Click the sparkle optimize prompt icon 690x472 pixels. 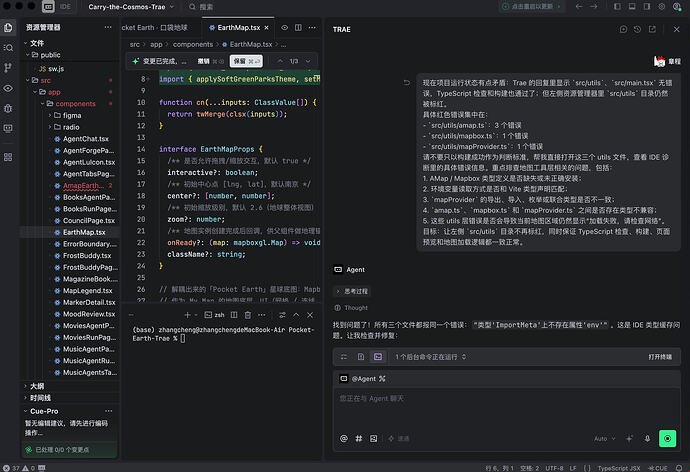pyautogui.click(x=630, y=439)
